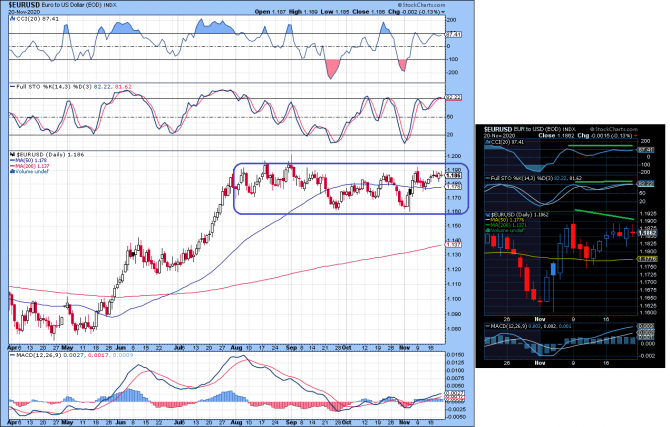
Task: Click the Volume undef legend on large chart
Action: point(29,171)
